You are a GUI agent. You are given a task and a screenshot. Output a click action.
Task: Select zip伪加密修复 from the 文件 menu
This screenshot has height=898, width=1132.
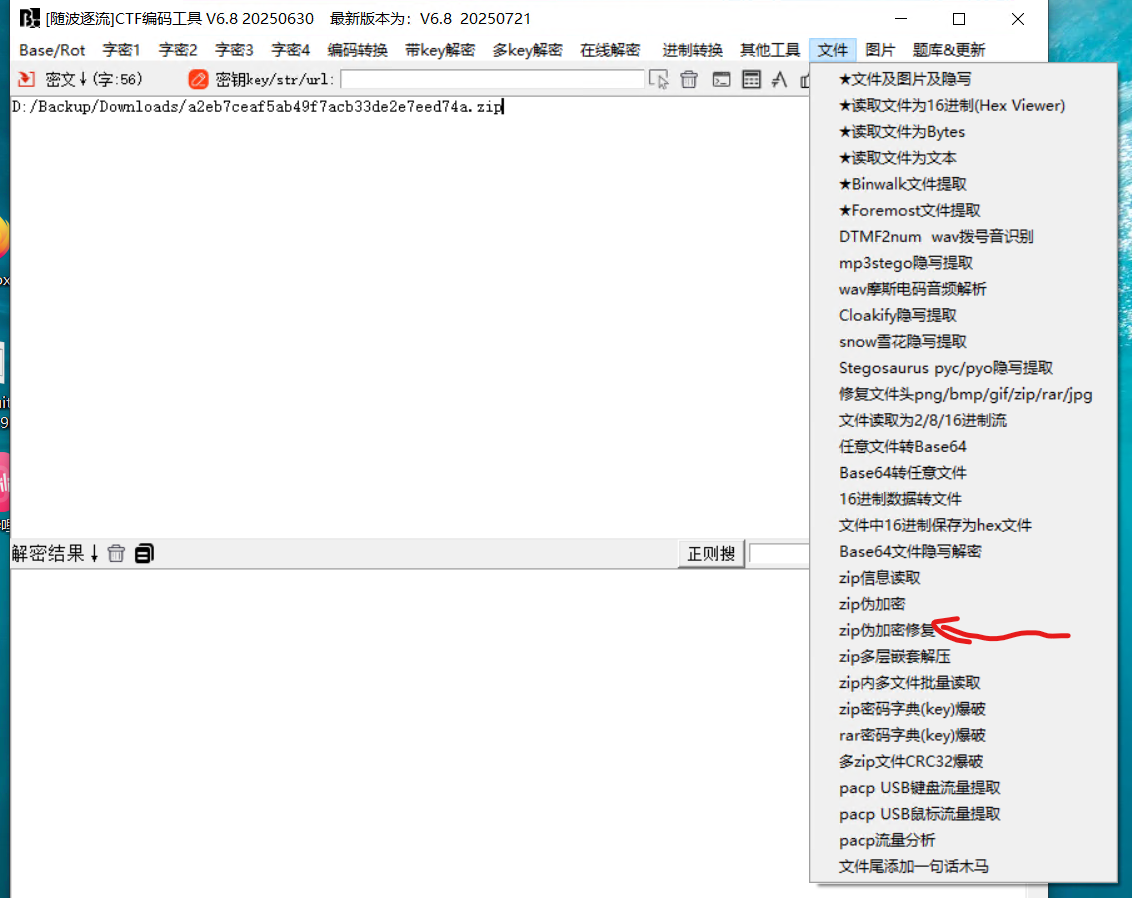[x=885, y=630]
